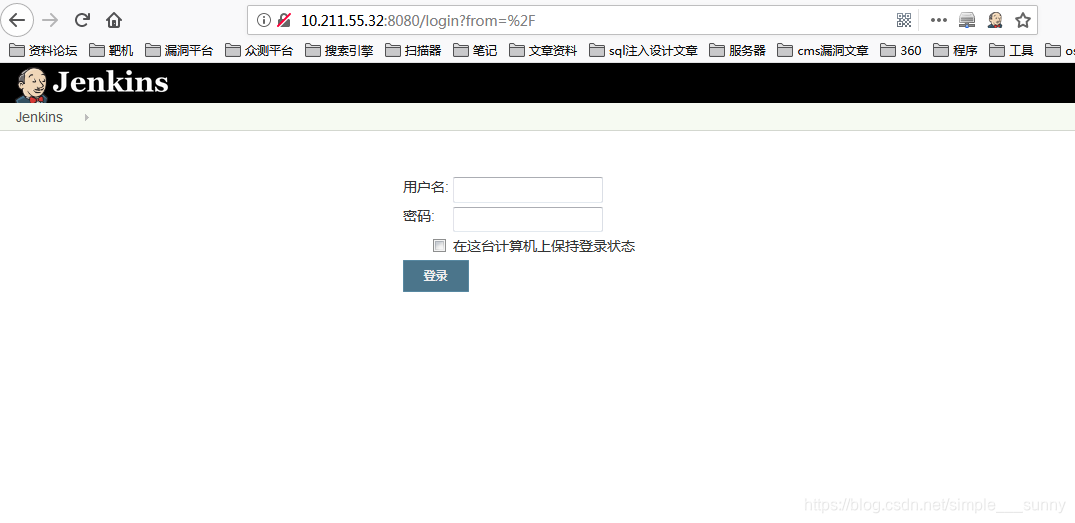Open the 程序 bookmarks folder
This screenshot has width=1075, height=523.
[x=955, y=50]
